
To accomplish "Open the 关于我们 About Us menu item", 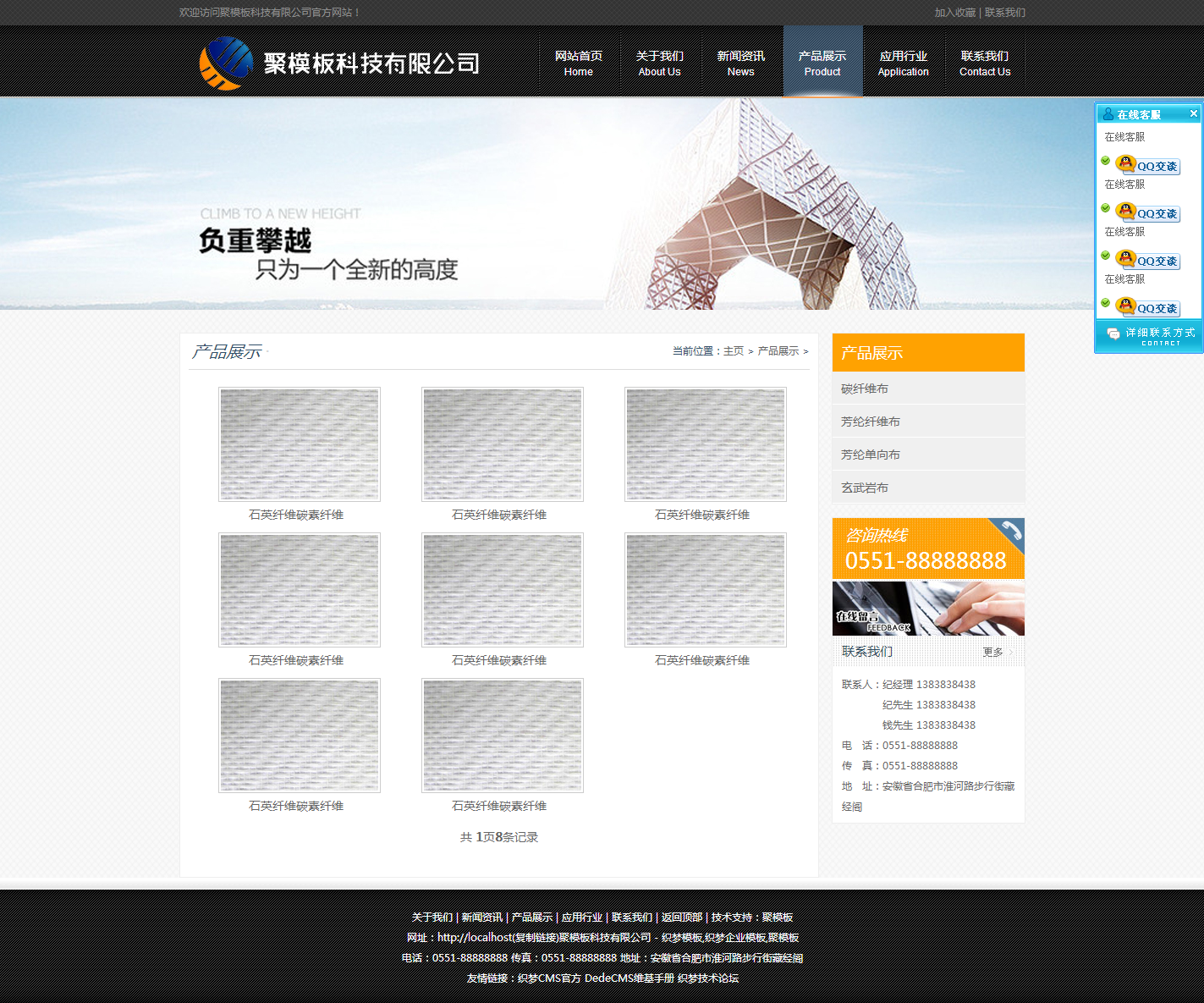I will (659, 63).
